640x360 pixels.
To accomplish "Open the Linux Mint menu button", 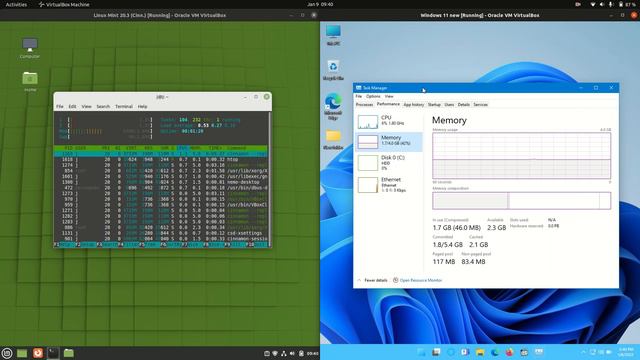I will point(7,353).
